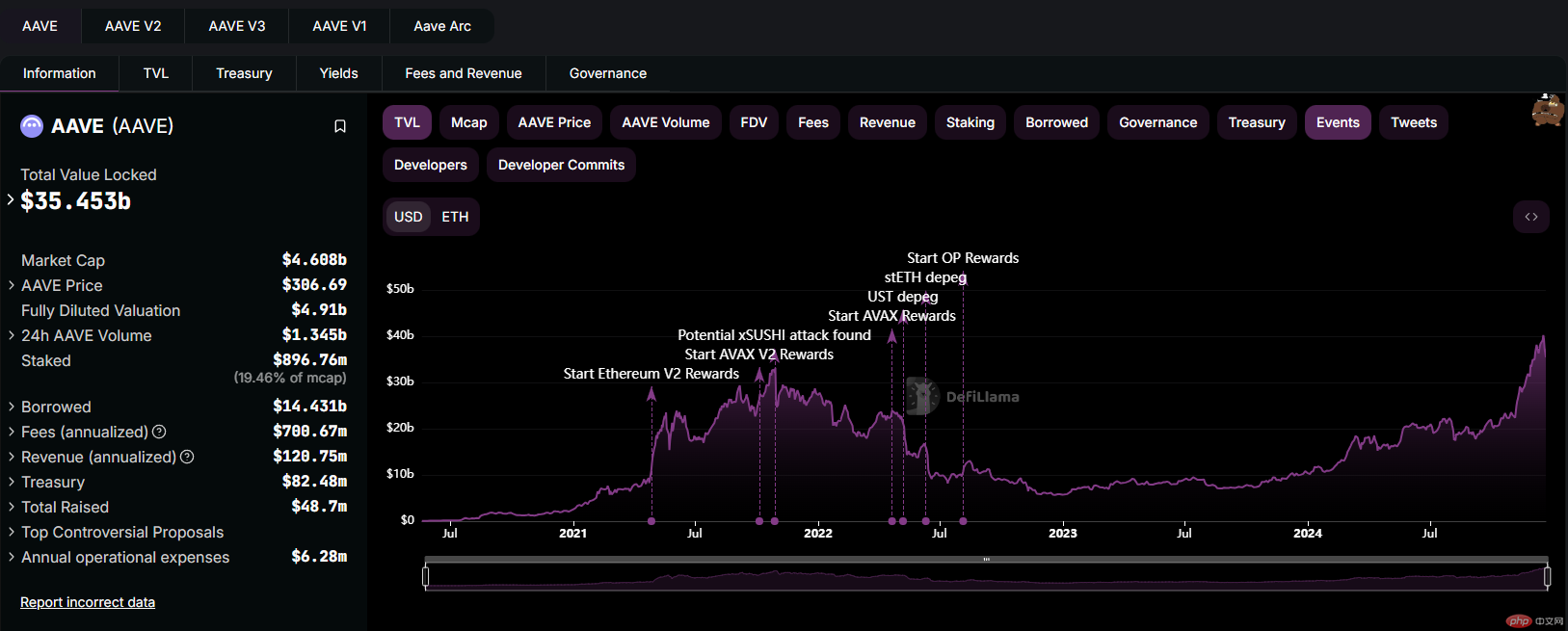Image resolution: width=1568 pixels, height=631 pixels.
Task: Expand the Top Controversial Proposals row
Action: point(12,532)
